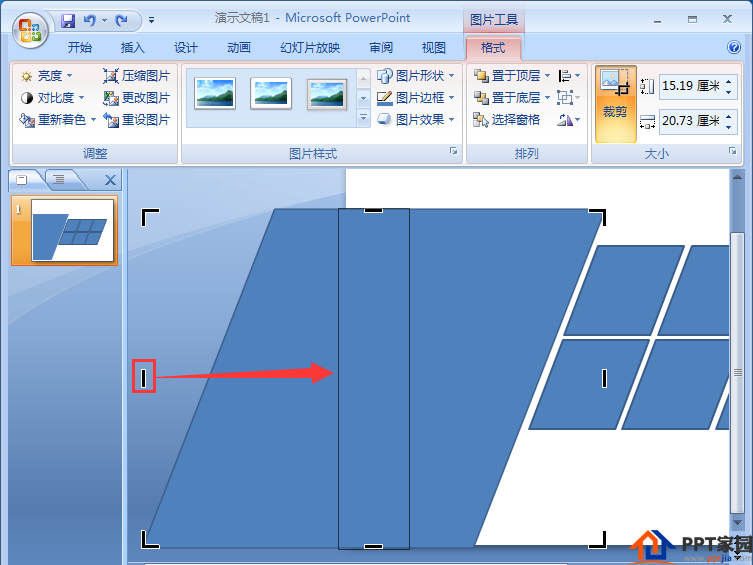Edit the 15.19 厘米 height field

coord(691,86)
